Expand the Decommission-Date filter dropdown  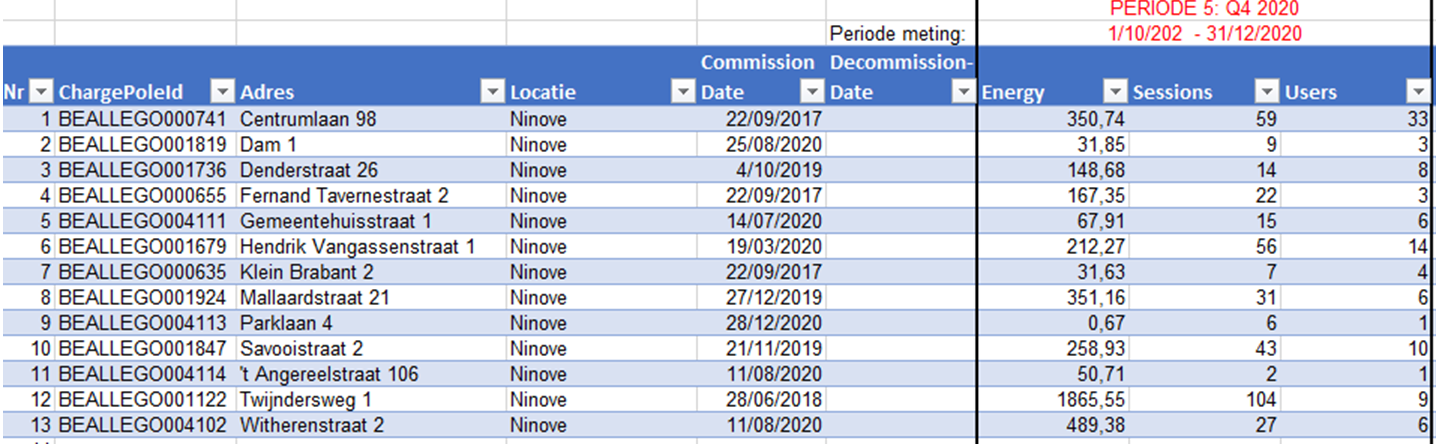(963, 93)
